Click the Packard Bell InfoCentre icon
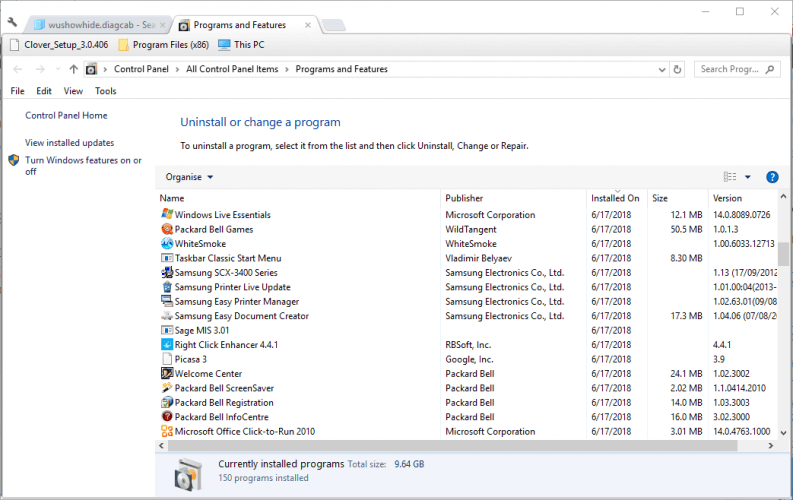 [167, 417]
